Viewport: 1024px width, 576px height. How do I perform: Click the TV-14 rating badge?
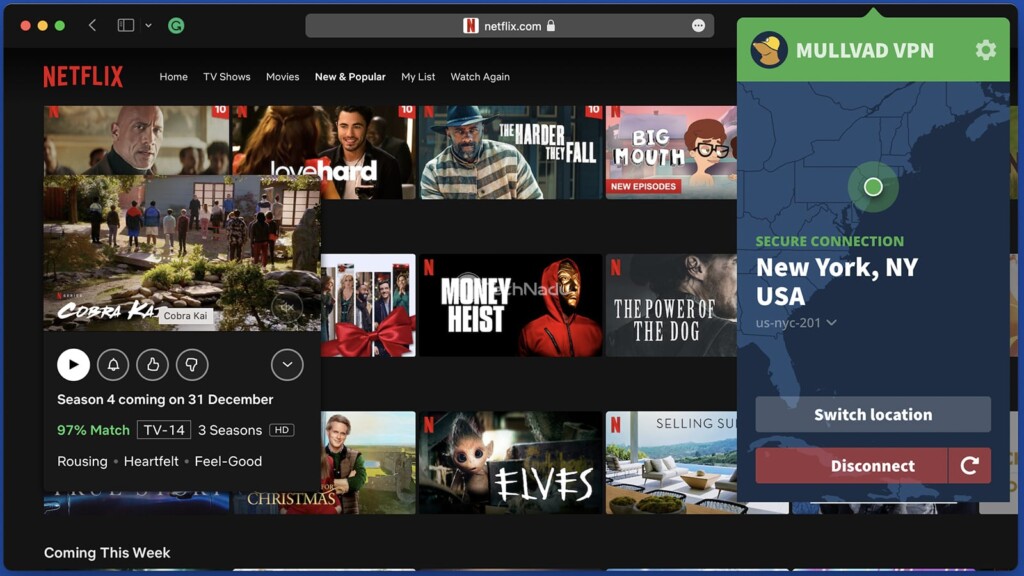pos(164,430)
